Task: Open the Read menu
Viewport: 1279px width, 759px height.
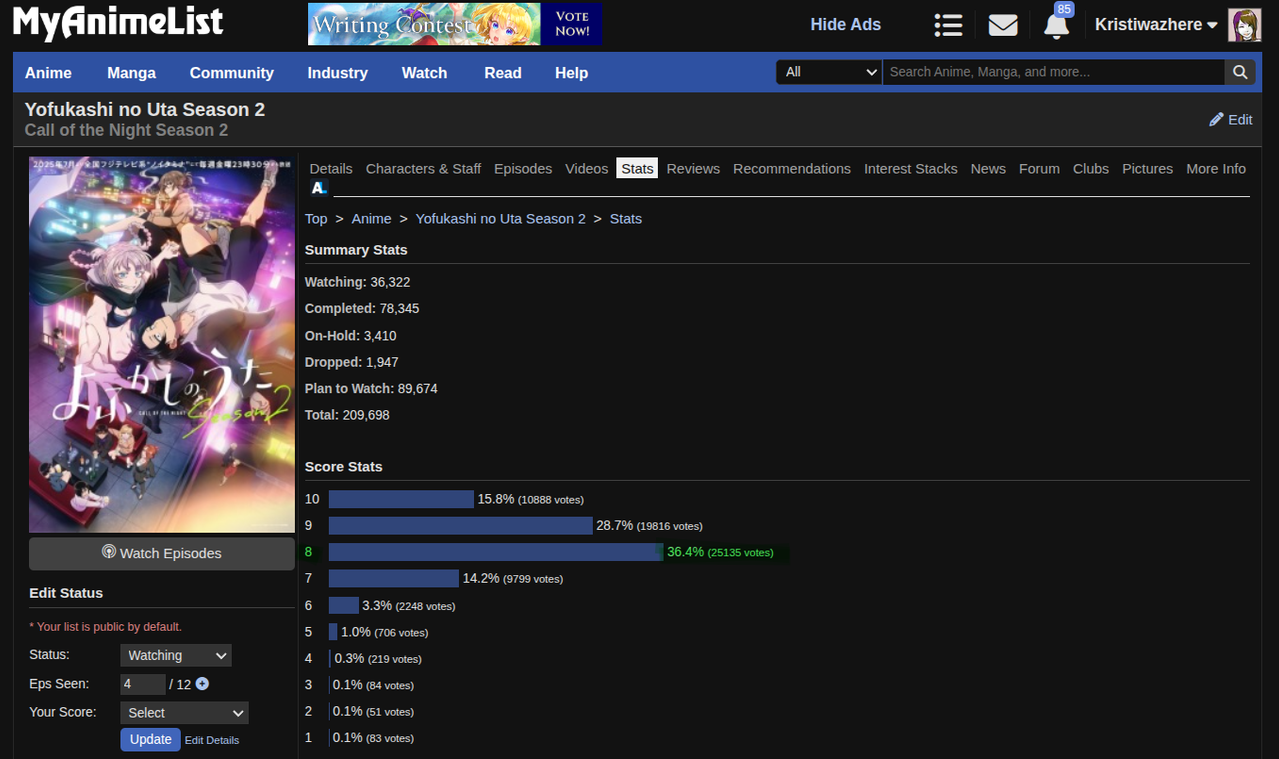Action: pos(503,73)
